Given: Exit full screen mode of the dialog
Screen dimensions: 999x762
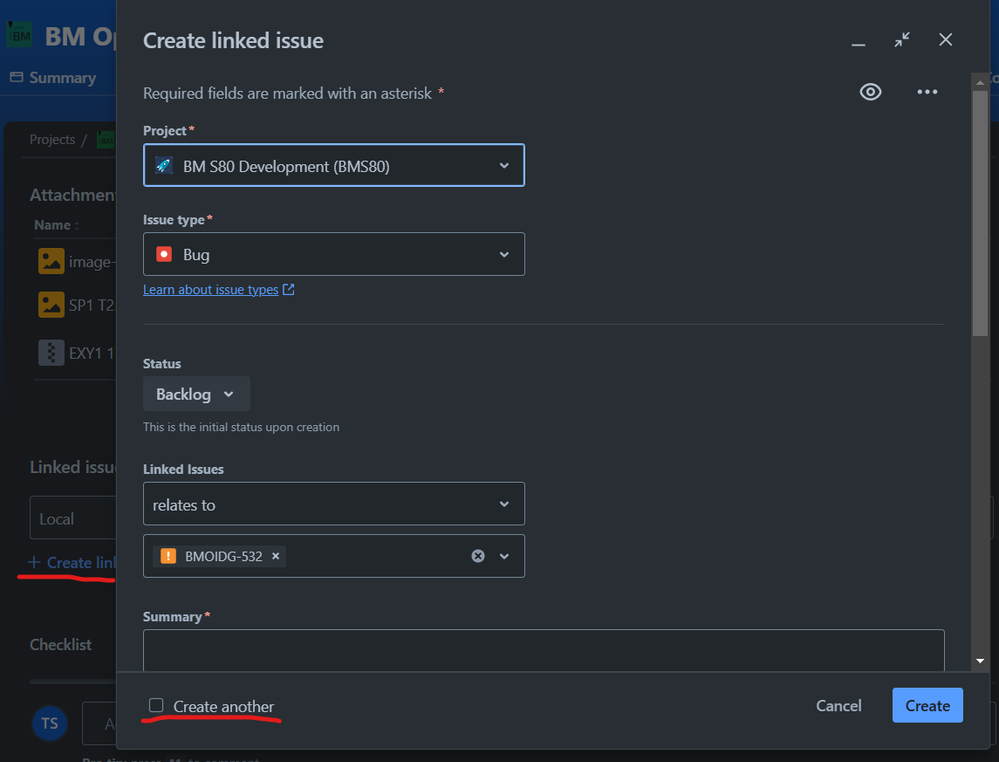Looking at the screenshot, I should pyautogui.click(x=901, y=40).
